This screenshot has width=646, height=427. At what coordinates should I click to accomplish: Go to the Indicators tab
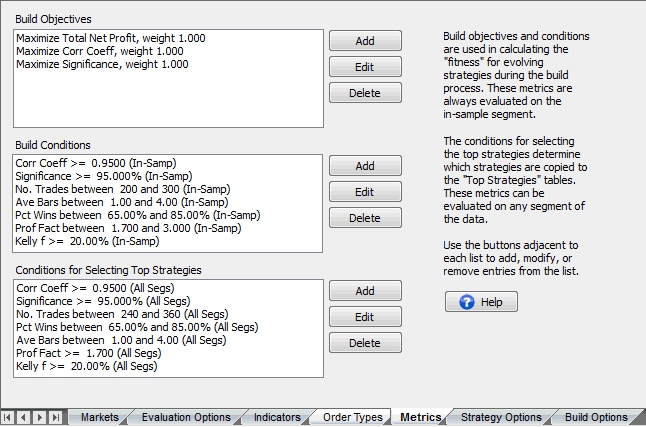[x=277, y=417]
